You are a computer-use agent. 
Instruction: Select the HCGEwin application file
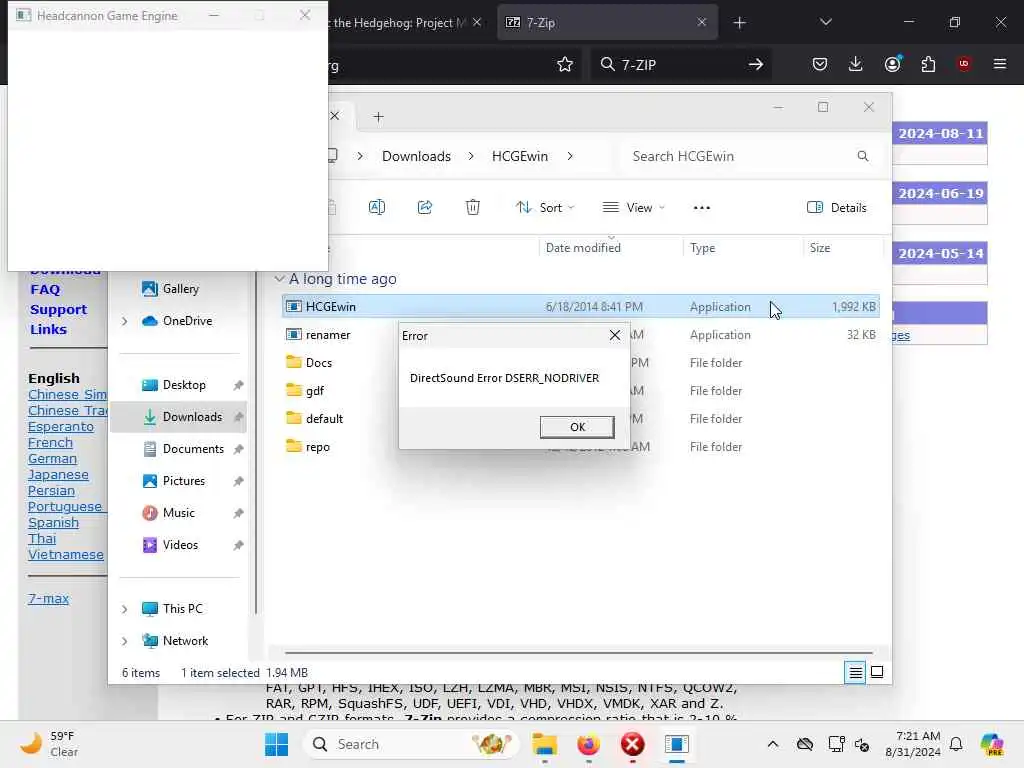[581, 306]
